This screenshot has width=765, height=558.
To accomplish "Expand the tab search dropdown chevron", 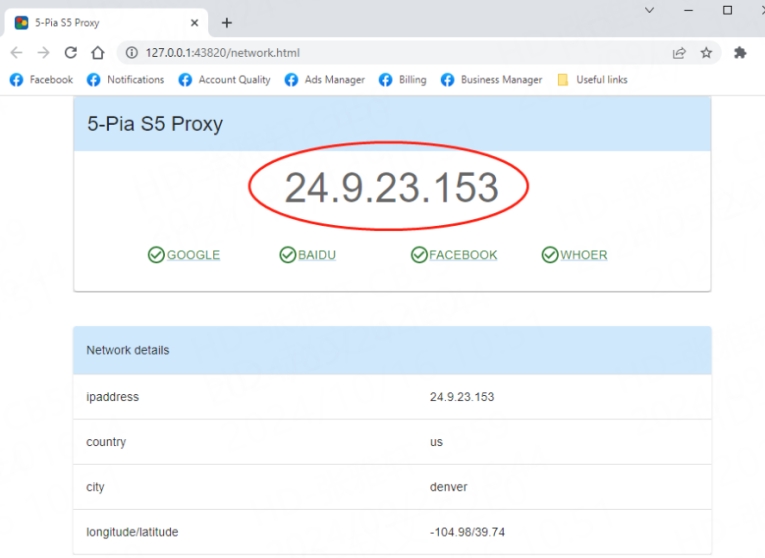I will 649,10.
